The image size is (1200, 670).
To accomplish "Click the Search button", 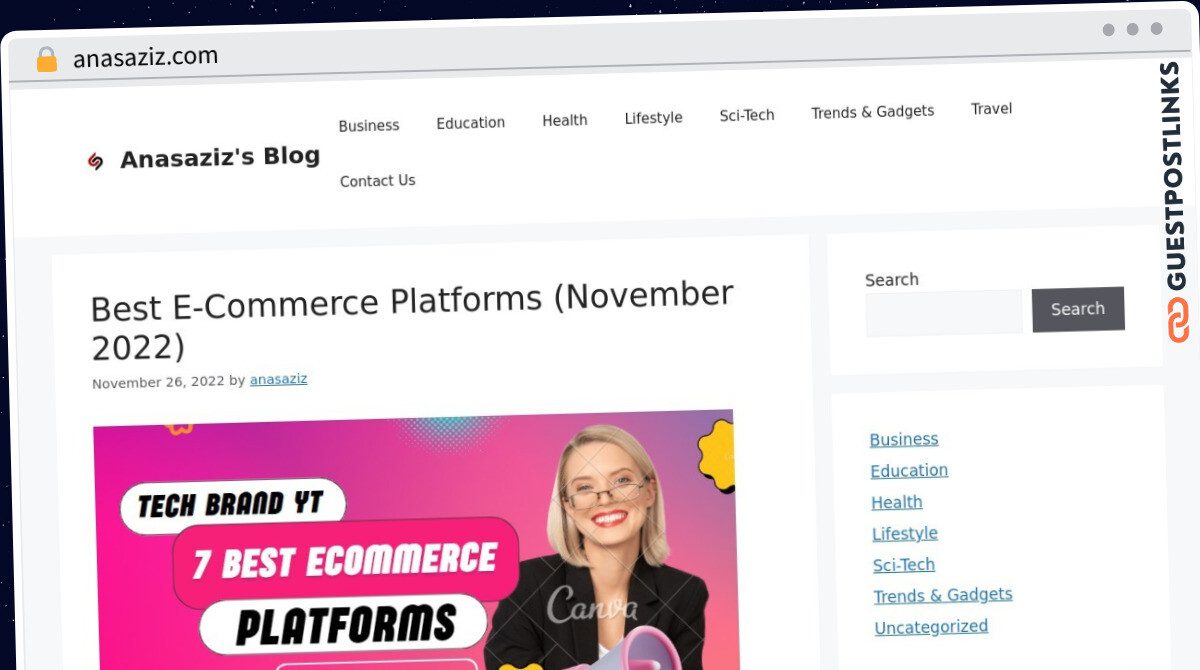I will click(1078, 309).
